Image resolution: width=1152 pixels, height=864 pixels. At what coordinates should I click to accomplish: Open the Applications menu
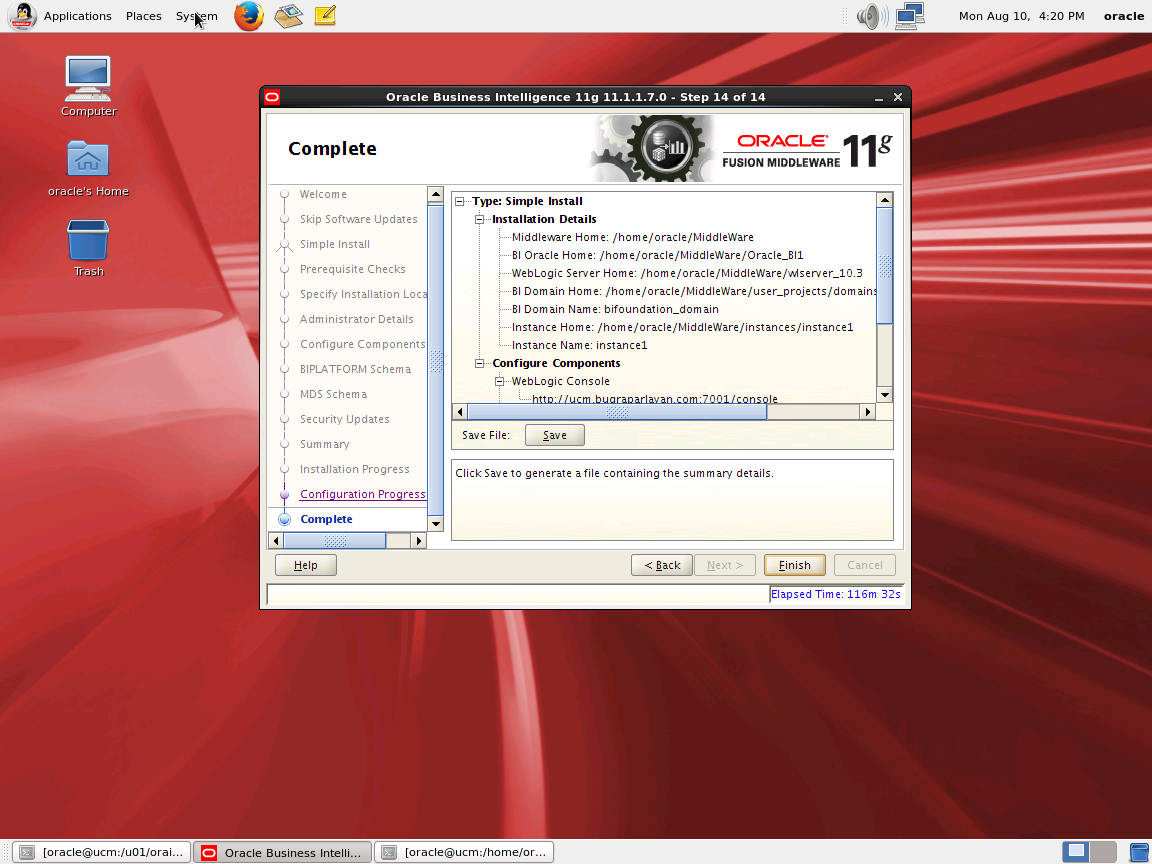pyautogui.click(x=77, y=15)
